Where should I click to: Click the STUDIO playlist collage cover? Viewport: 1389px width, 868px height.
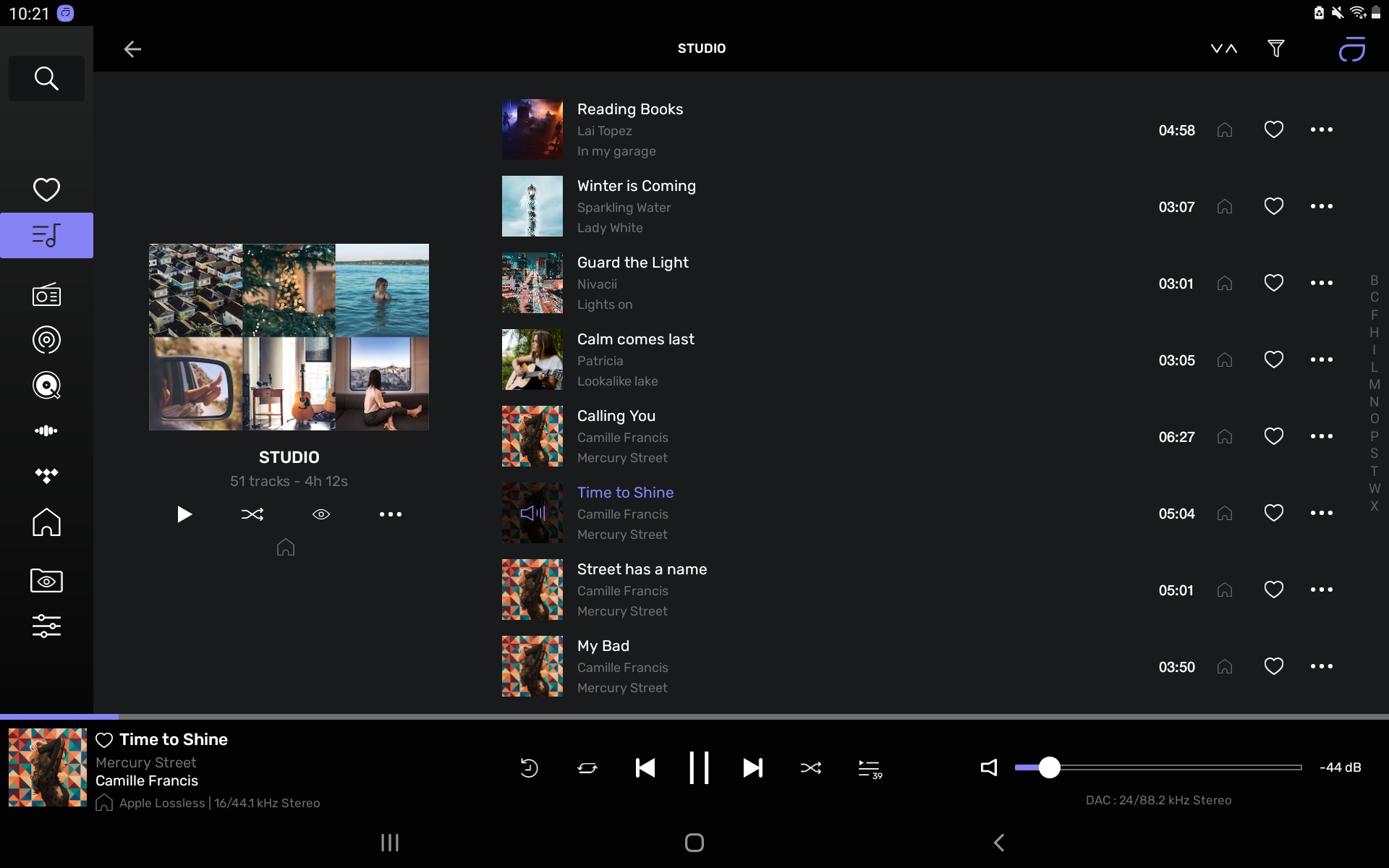pos(289,337)
